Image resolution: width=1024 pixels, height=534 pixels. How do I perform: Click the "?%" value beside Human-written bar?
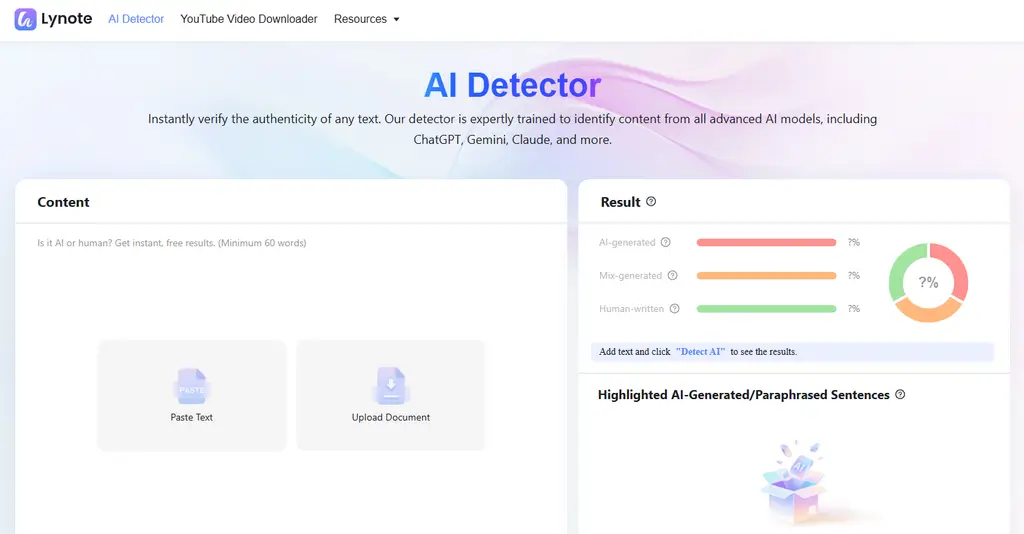[854, 309]
